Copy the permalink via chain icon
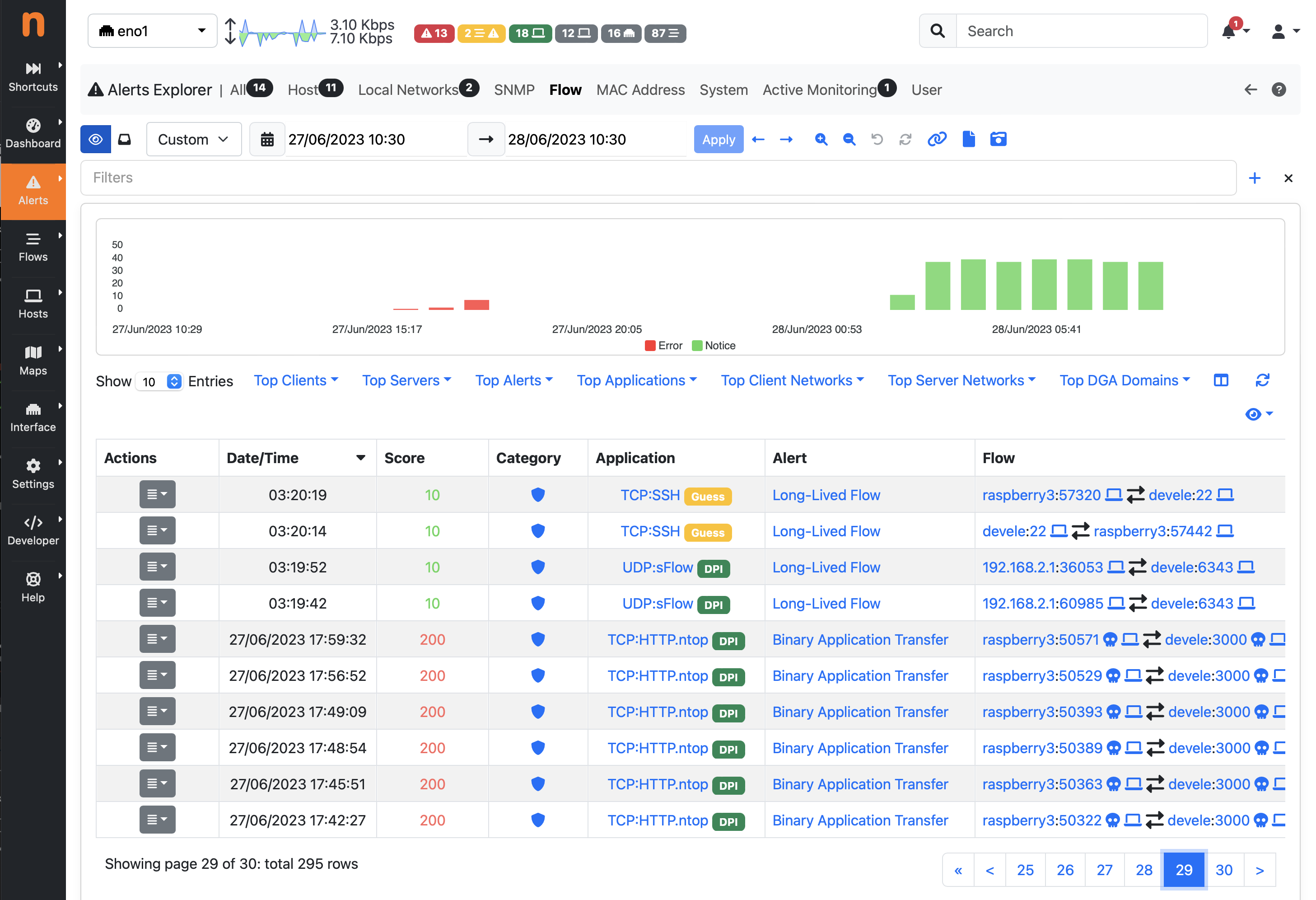1316x900 pixels. [937, 139]
